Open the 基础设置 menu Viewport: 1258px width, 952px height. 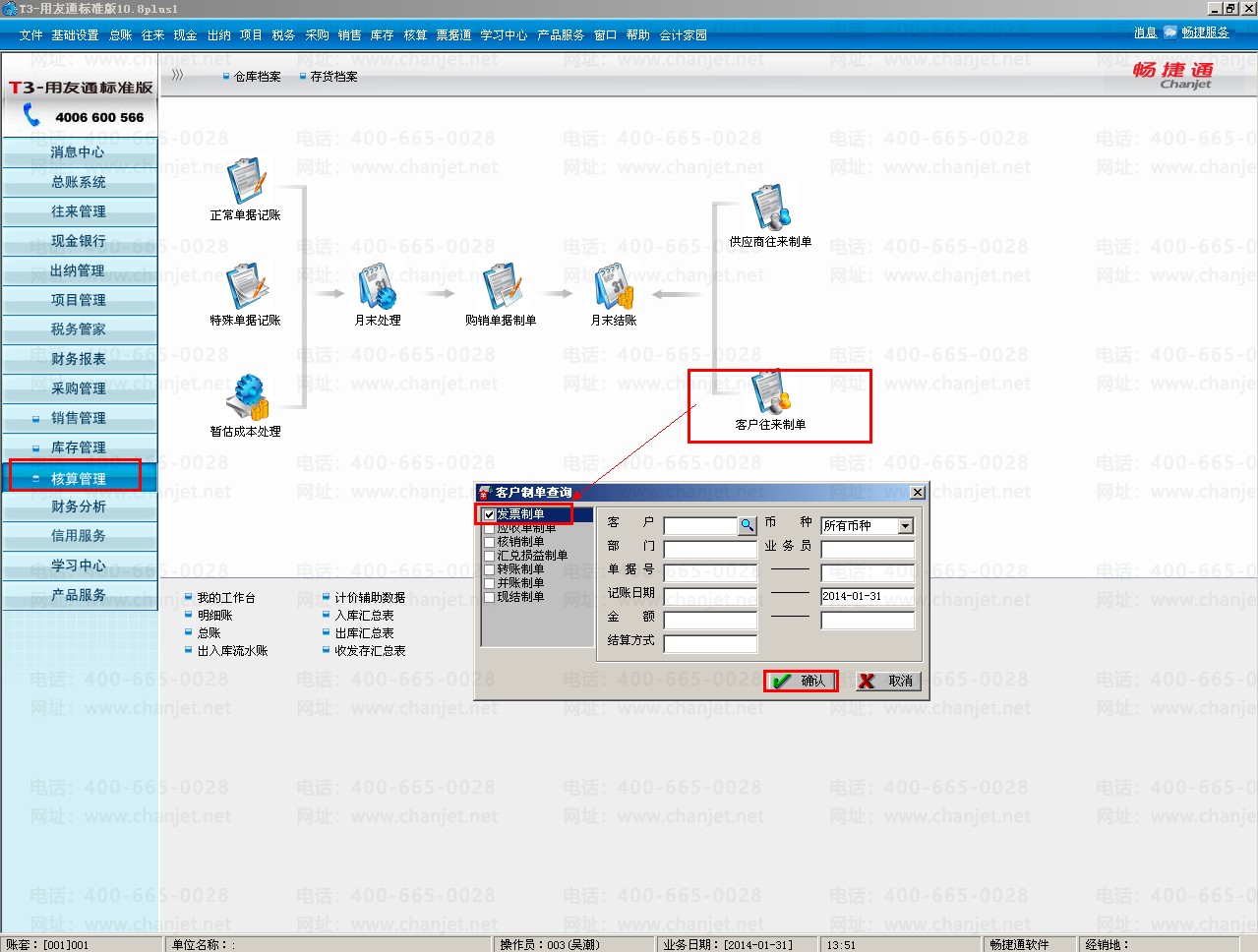[x=75, y=35]
